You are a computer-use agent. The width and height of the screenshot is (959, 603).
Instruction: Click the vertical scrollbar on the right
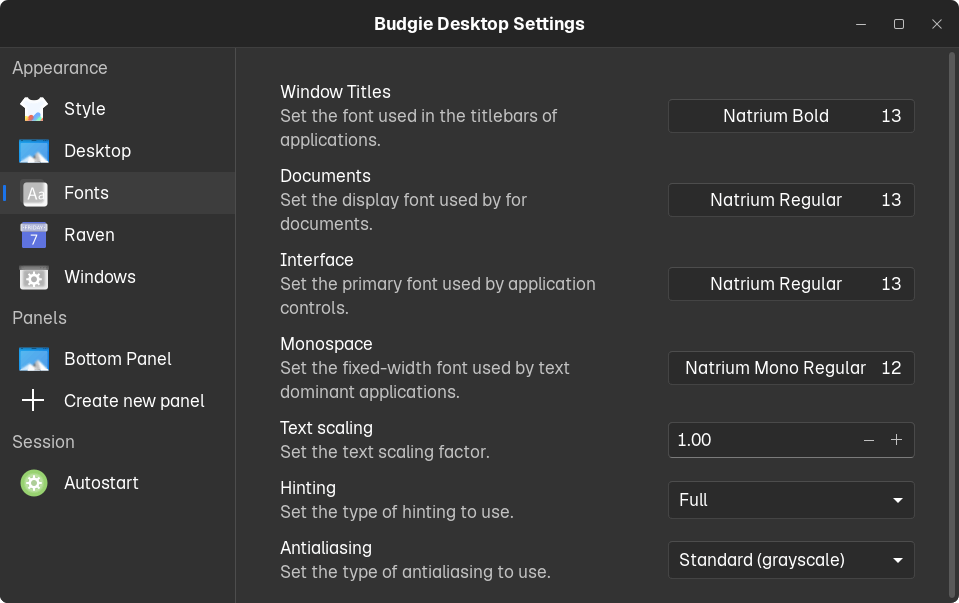coord(951,300)
